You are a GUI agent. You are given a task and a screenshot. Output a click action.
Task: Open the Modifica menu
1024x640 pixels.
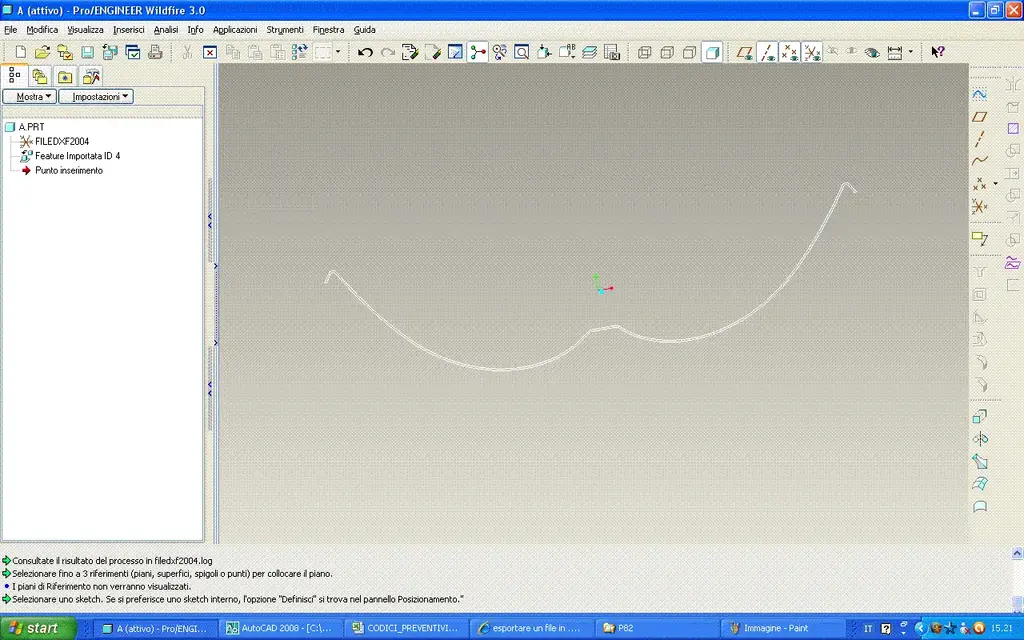click(x=42, y=29)
